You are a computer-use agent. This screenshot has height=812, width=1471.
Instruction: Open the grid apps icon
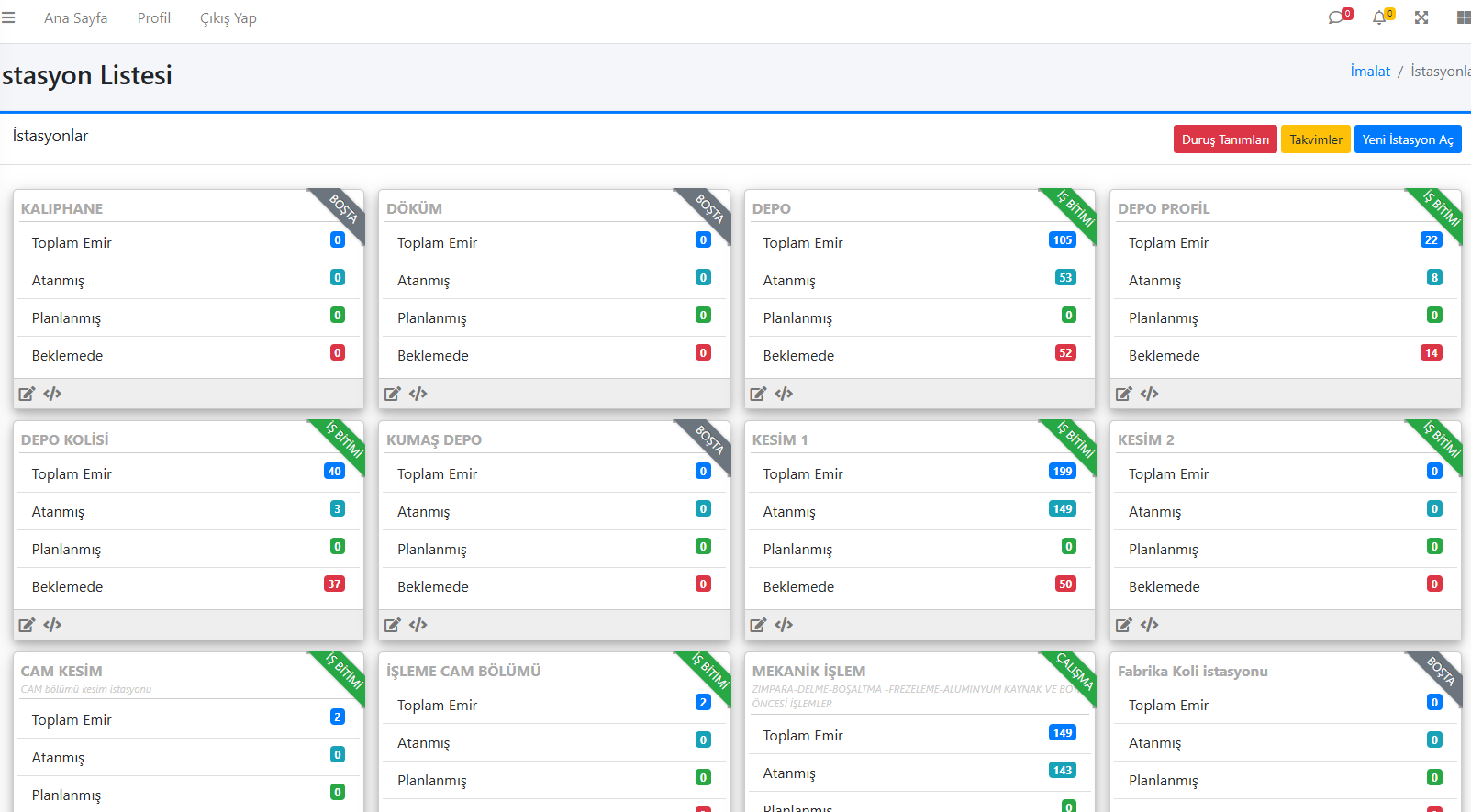click(x=1463, y=18)
